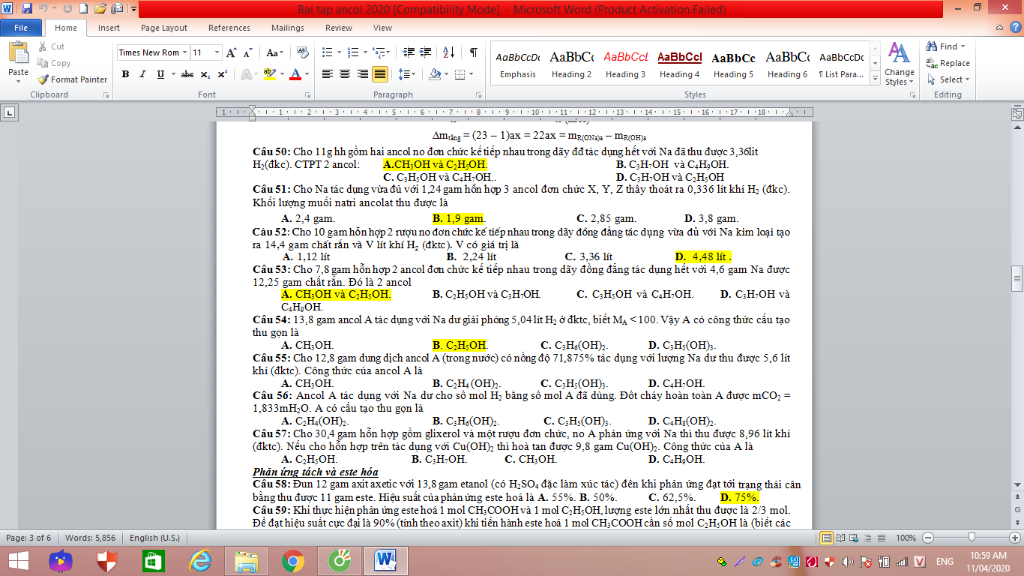The image size is (1024, 576).
Task: Apply the Emphasis style
Action: (518, 65)
